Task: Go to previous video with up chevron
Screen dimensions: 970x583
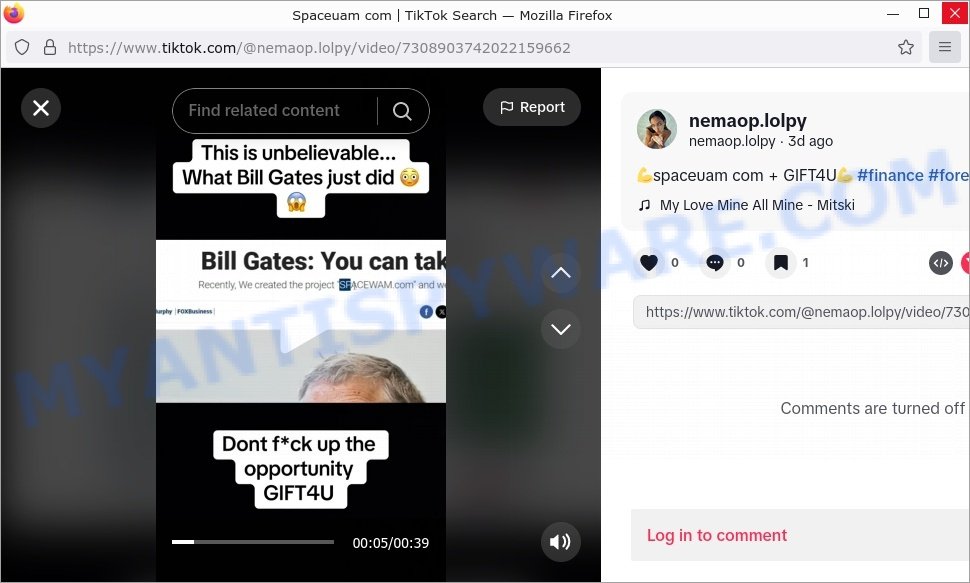Action: 560,273
